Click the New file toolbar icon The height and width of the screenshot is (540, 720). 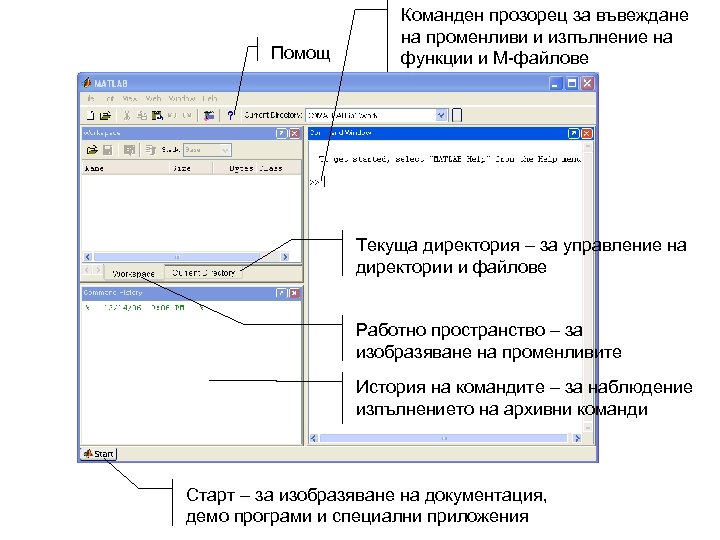[90, 115]
